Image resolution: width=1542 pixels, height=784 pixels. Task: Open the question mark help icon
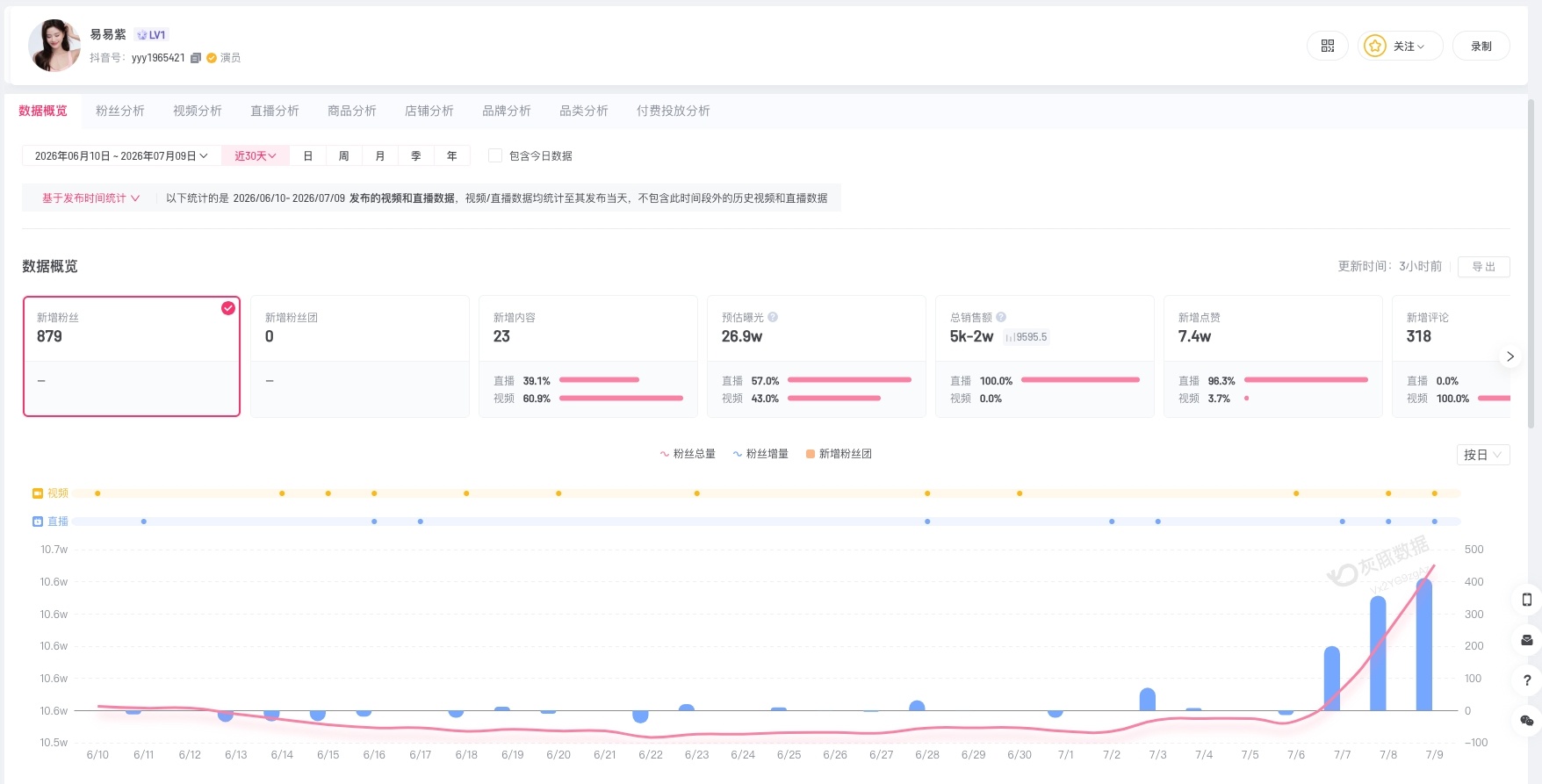pos(1527,680)
